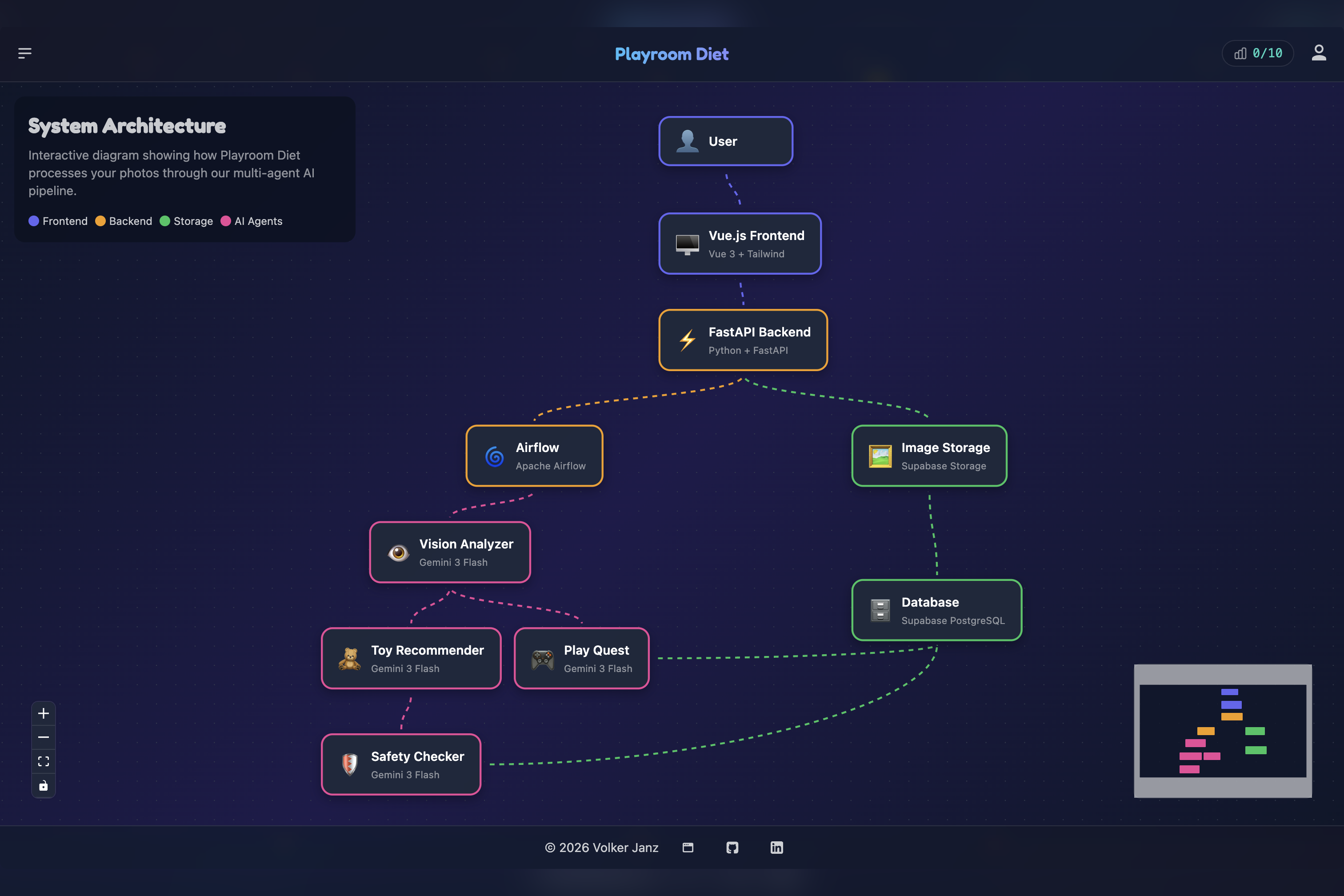The height and width of the screenshot is (896, 1344).
Task: Click the user profile icon
Action: click(1318, 53)
